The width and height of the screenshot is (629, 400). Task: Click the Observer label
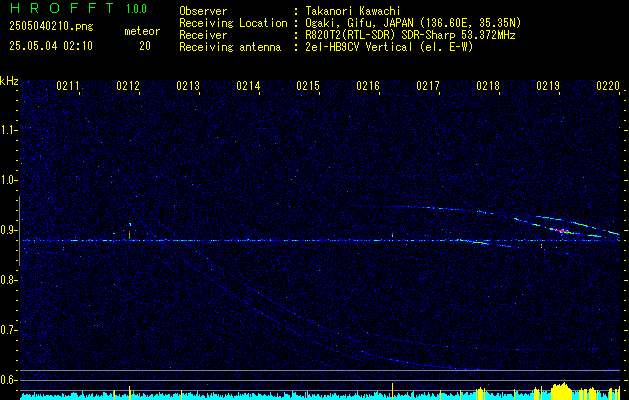tap(203, 11)
